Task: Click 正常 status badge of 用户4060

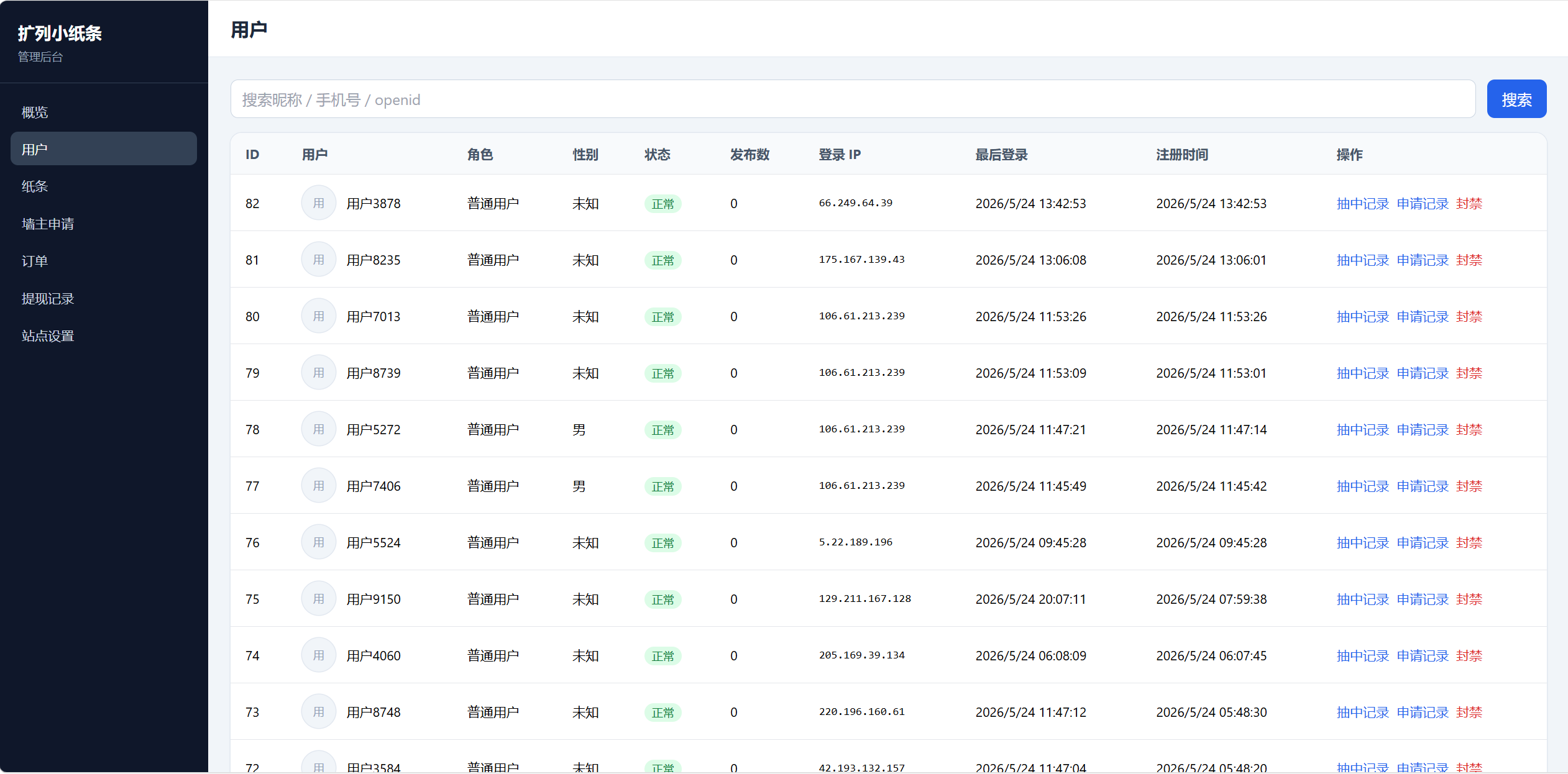Action: 663,656
